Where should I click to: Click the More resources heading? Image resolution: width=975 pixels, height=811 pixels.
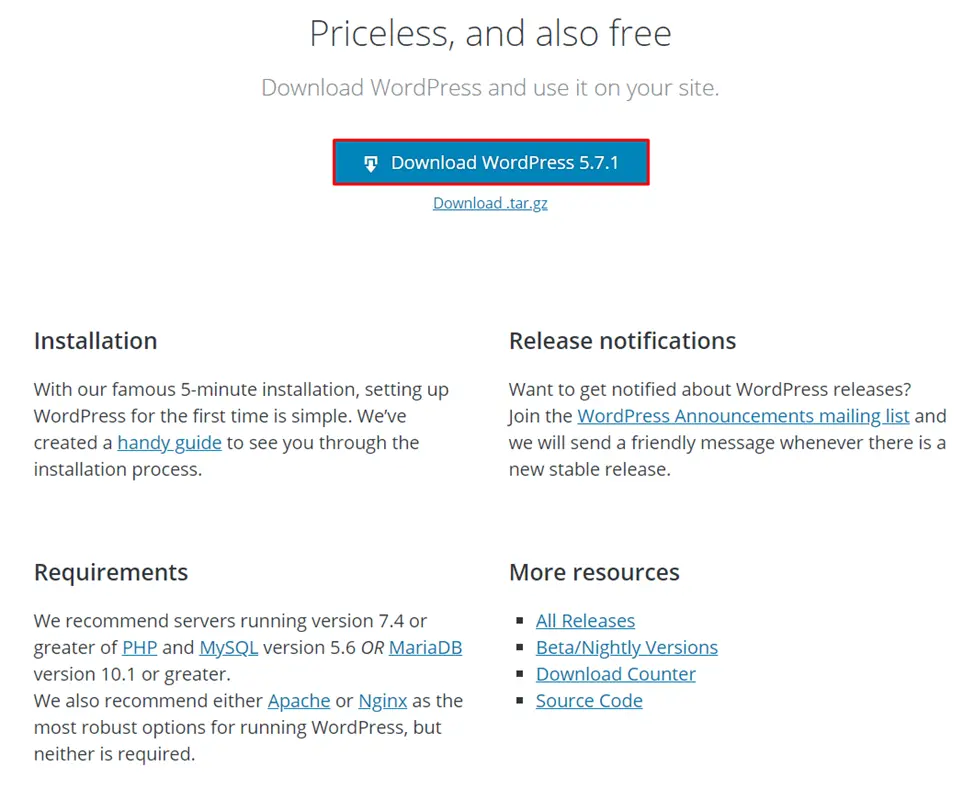point(593,572)
